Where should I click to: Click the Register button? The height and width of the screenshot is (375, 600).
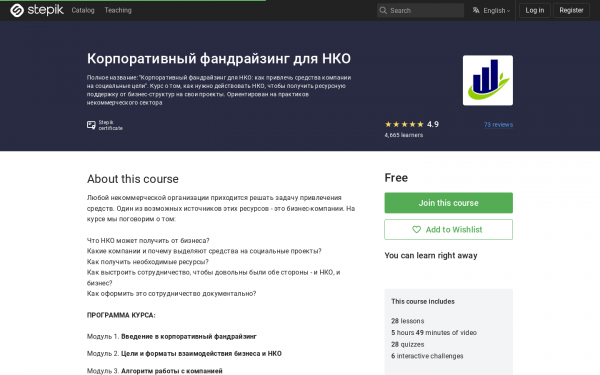[x=571, y=10]
